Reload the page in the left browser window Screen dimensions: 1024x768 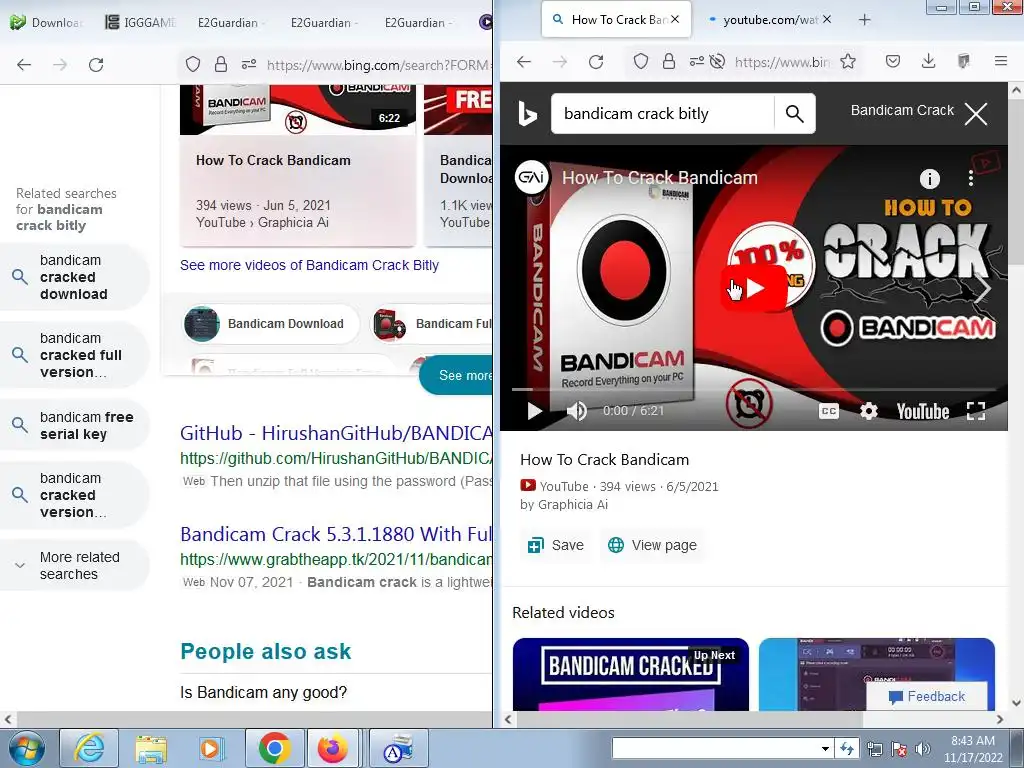tap(96, 65)
